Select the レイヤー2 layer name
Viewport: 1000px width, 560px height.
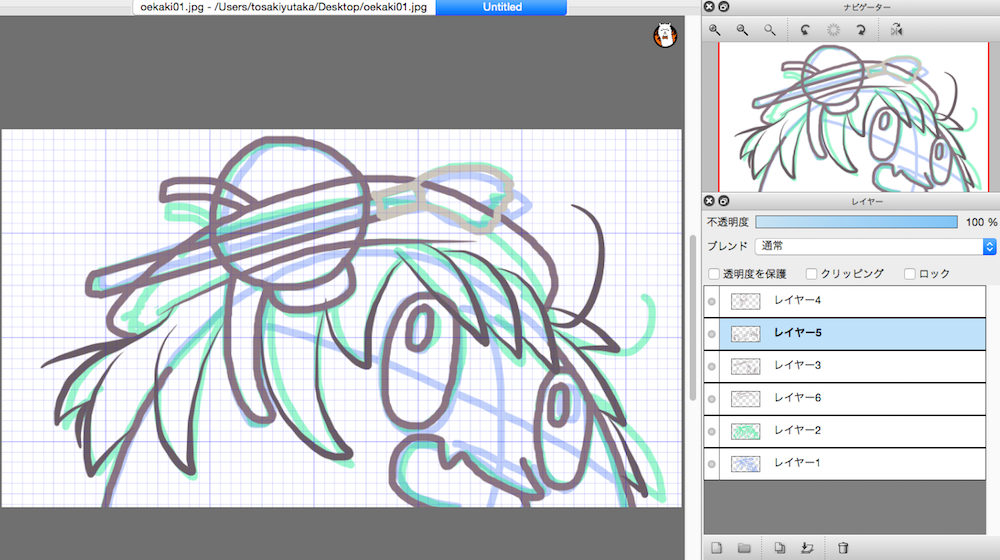[797, 431]
